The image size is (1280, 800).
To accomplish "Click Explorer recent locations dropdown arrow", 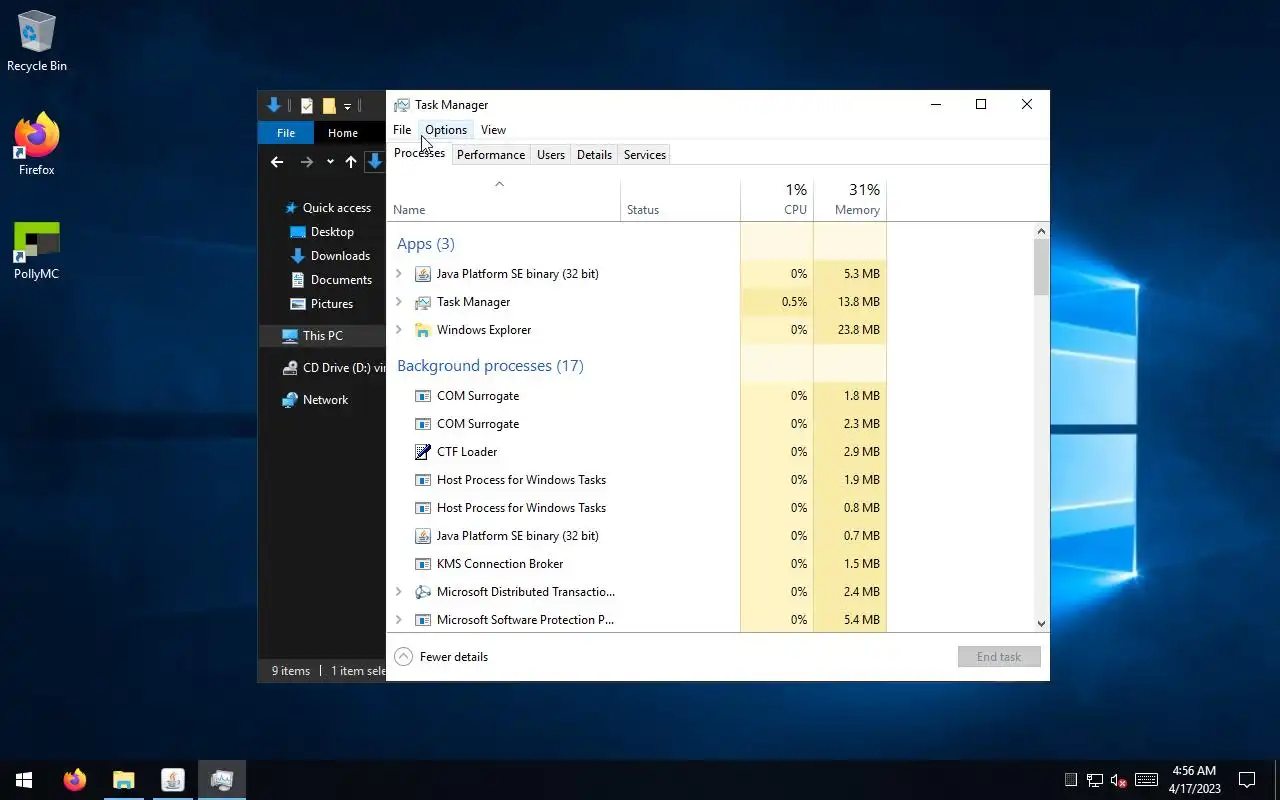I will [330, 162].
